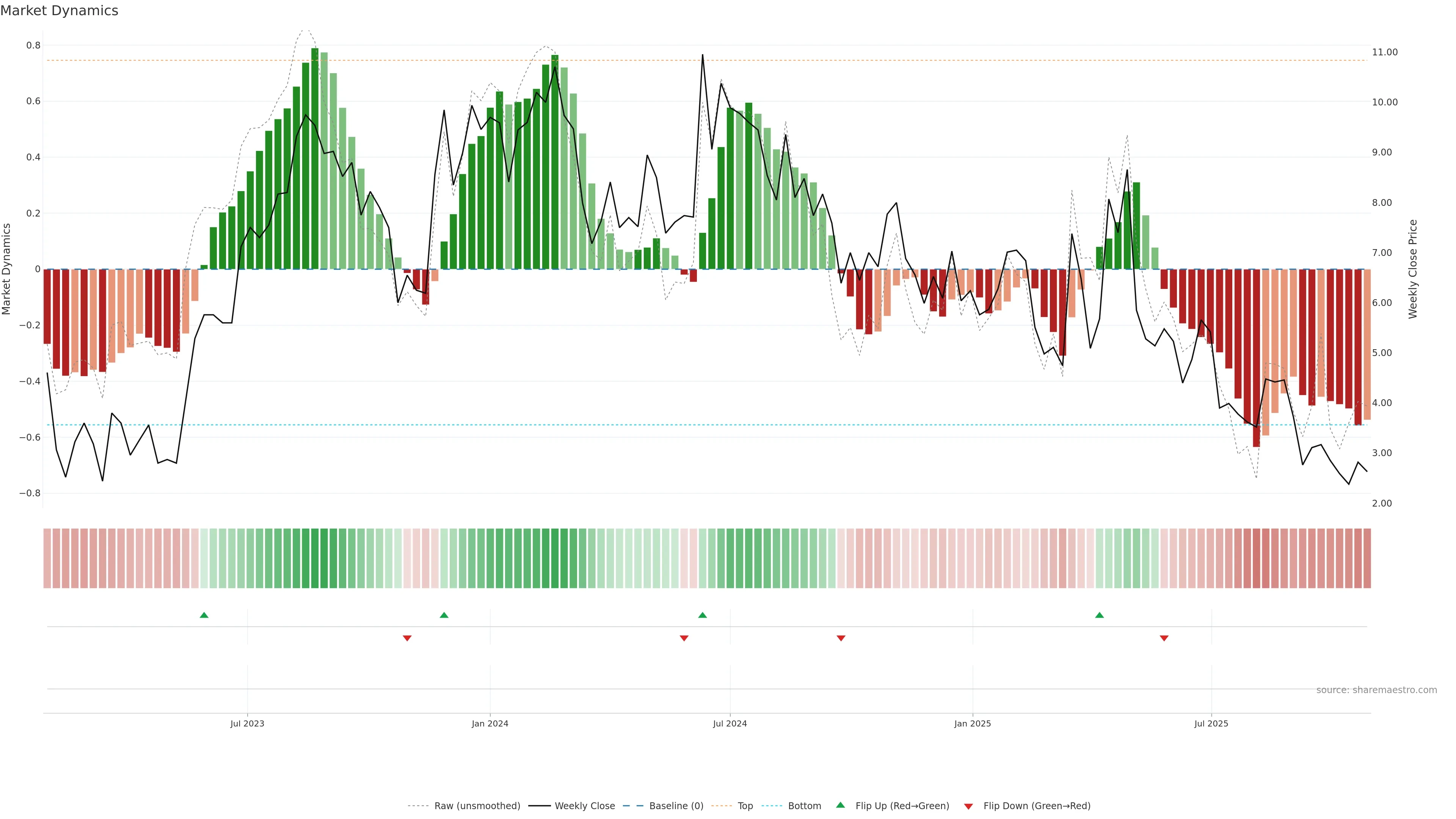The width and height of the screenshot is (1456, 819).
Task: Click the Flip Up triangle just before Jul 2024
Action: pos(702,615)
